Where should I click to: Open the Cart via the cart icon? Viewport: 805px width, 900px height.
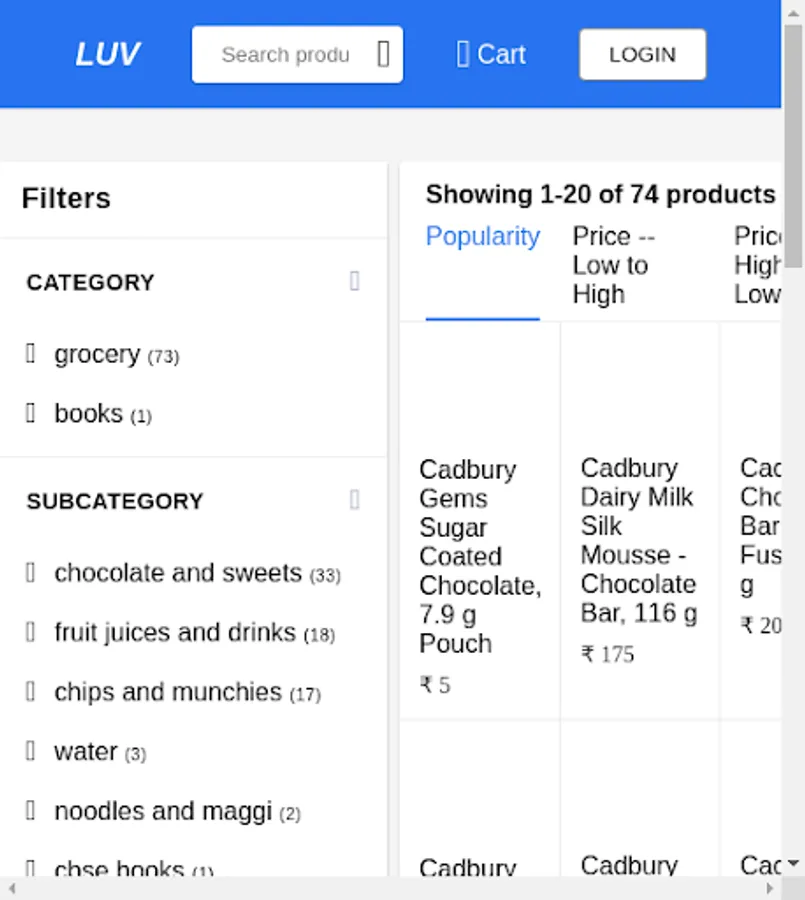tap(463, 54)
